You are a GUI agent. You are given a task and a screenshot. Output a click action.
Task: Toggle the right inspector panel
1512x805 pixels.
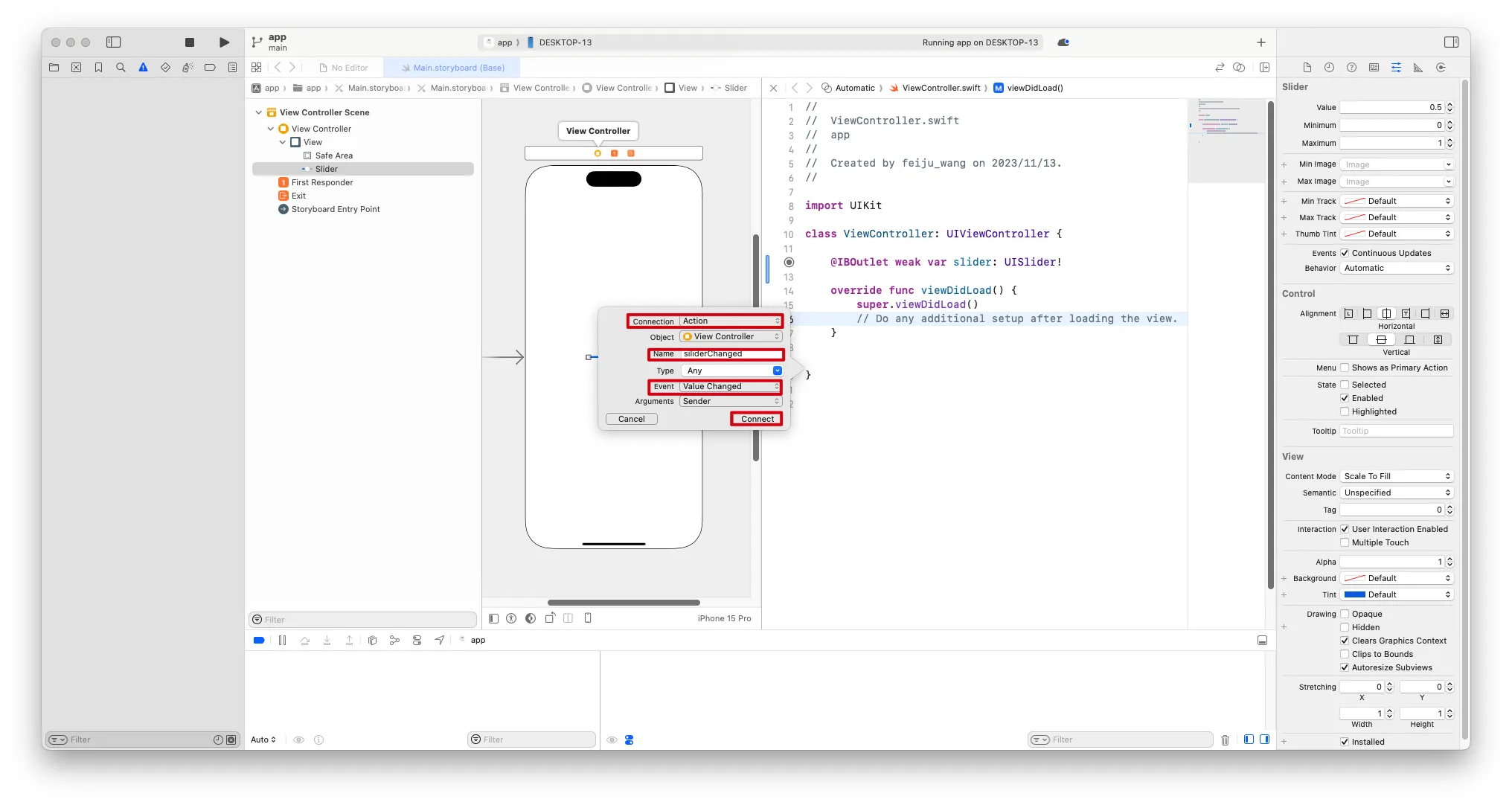(x=1451, y=42)
